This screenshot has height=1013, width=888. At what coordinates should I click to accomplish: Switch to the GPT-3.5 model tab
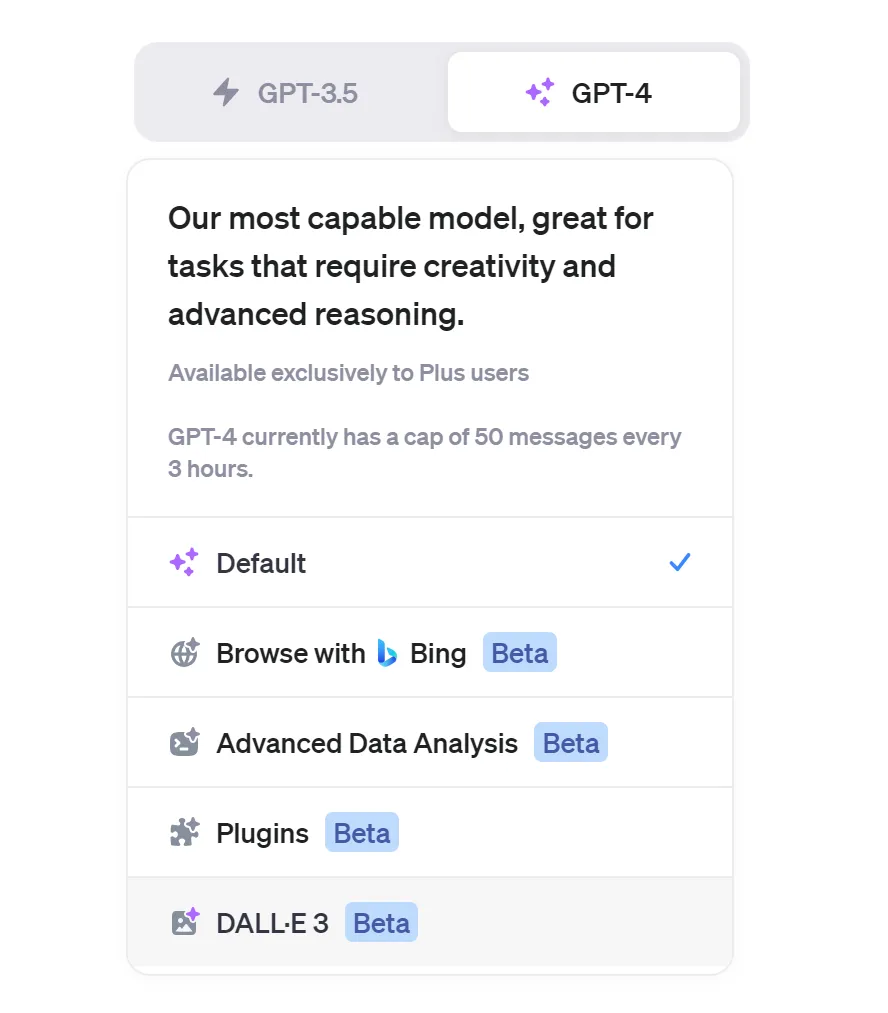pos(290,93)
